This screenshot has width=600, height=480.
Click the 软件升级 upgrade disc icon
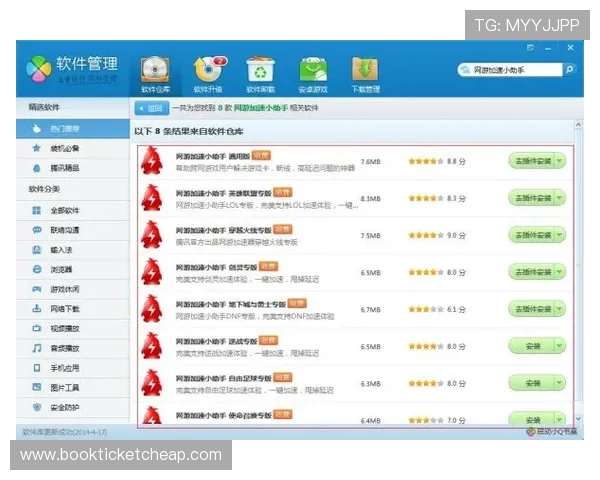[x=208, y=68]
